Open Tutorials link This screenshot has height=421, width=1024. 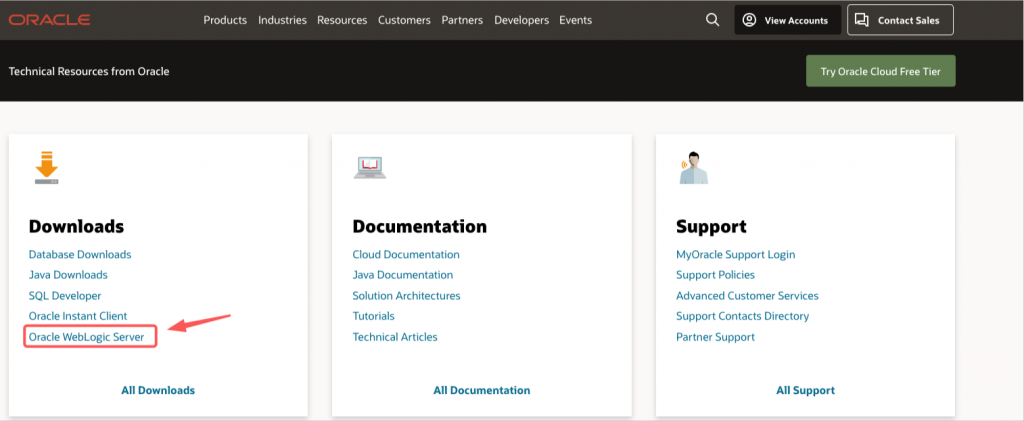click(x=374, y=316)
